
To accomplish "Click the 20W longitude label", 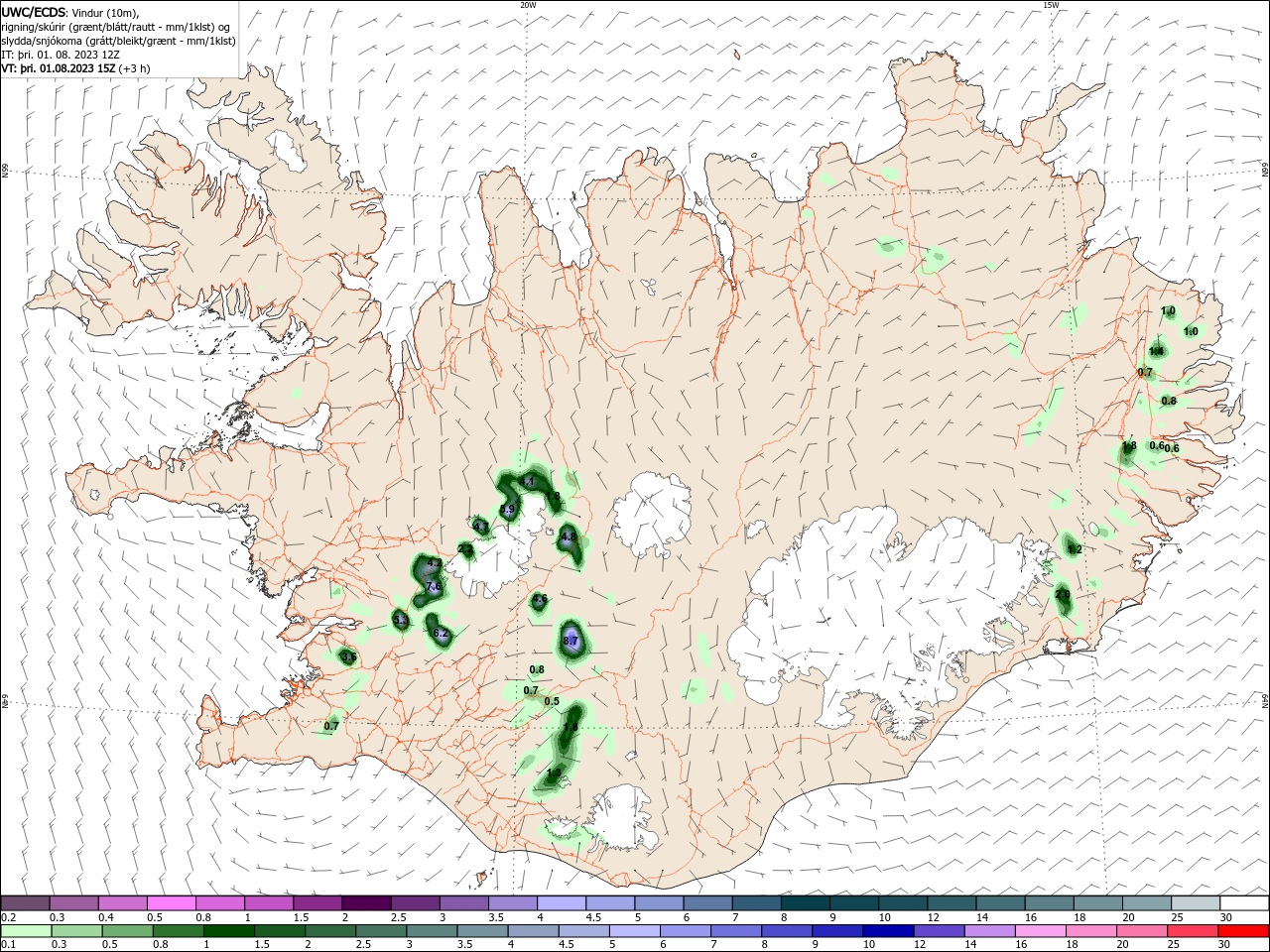I will tap(528, 5).
